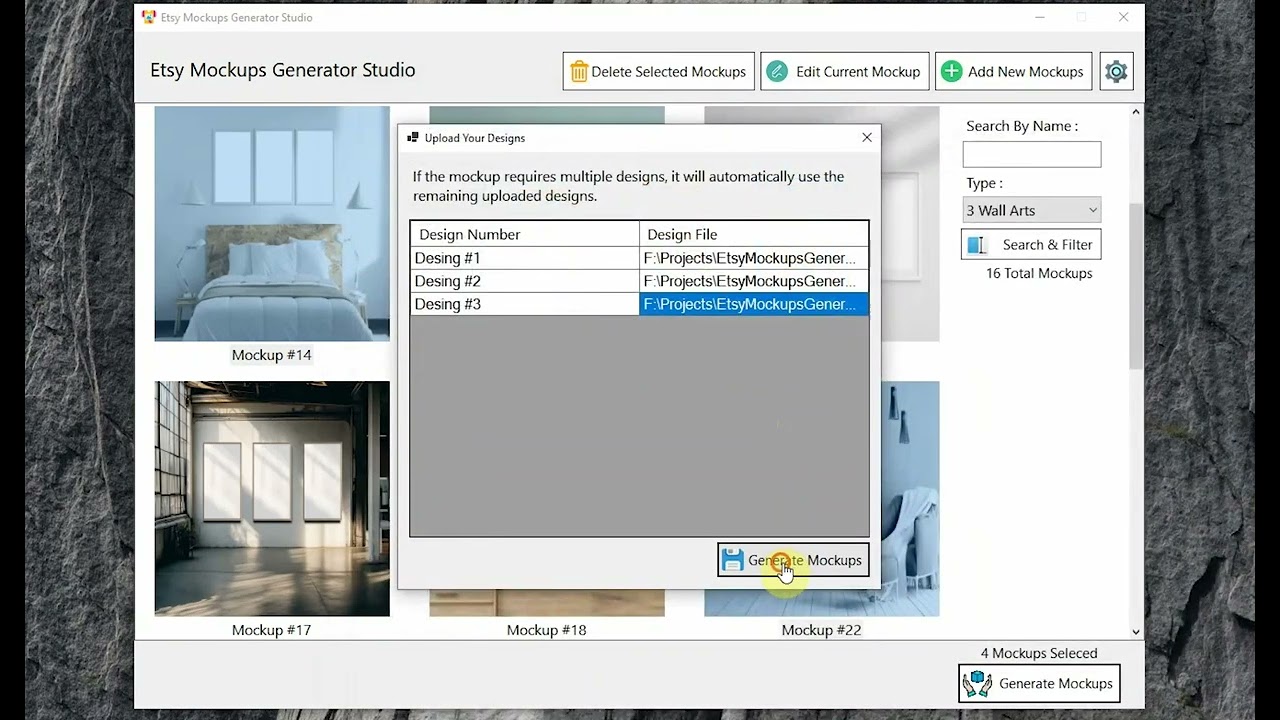Select the Desing #2 row cell
The image size is (1280, 720).
point(525,281)
